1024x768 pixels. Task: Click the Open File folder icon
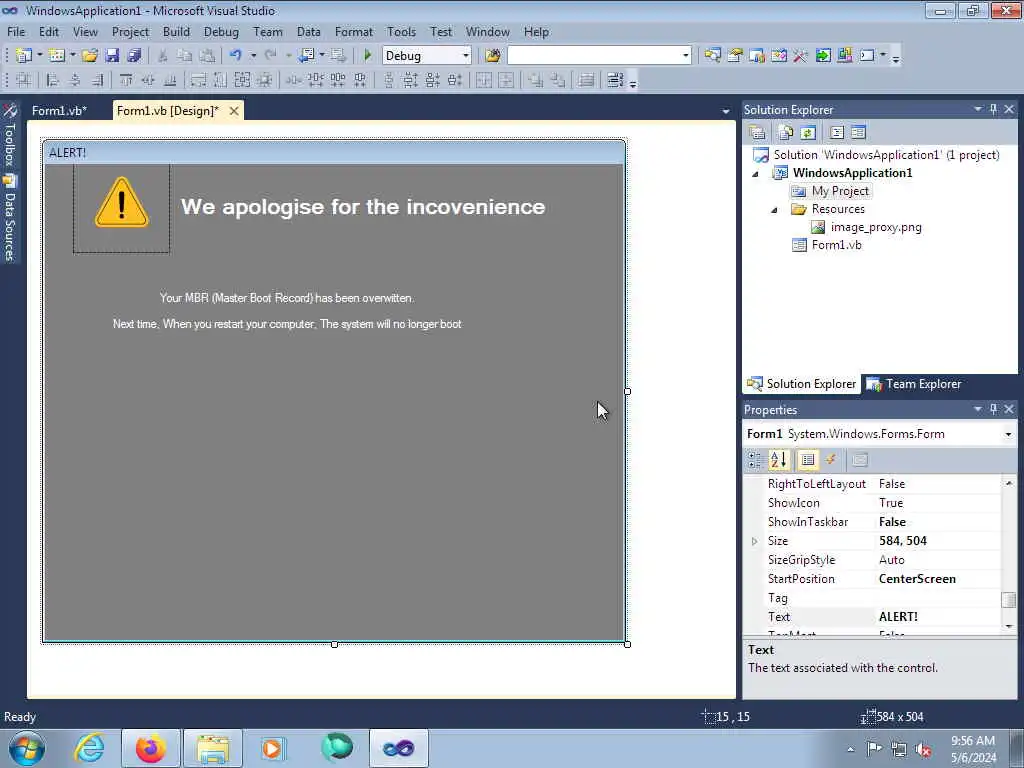pyautogui.click(x=89, y=56)
